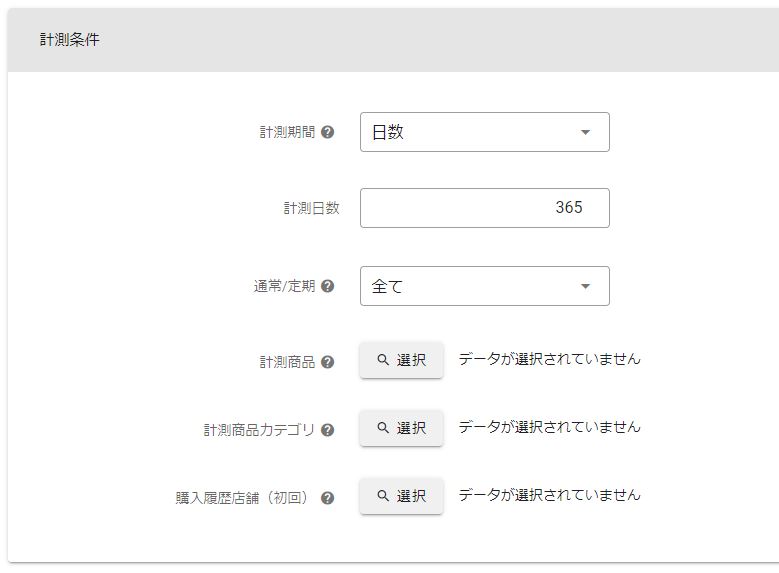Screen dimensions: 779x573
Task: Show help for 計測商品カテゴリ
Action: [x=328, y=430]
